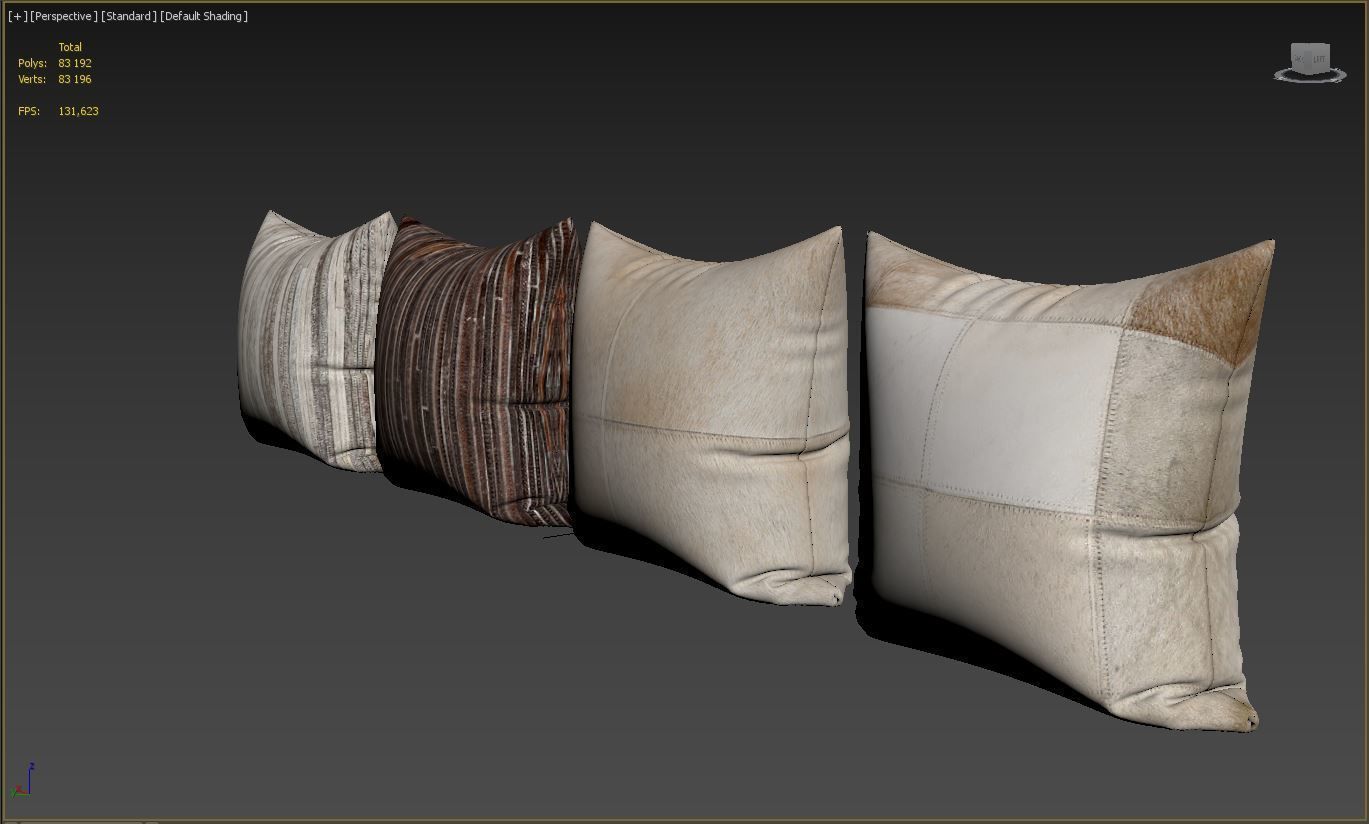1369x824 pixels.
Task: Click the Verts count value 83 196
Action: (75, 79)
